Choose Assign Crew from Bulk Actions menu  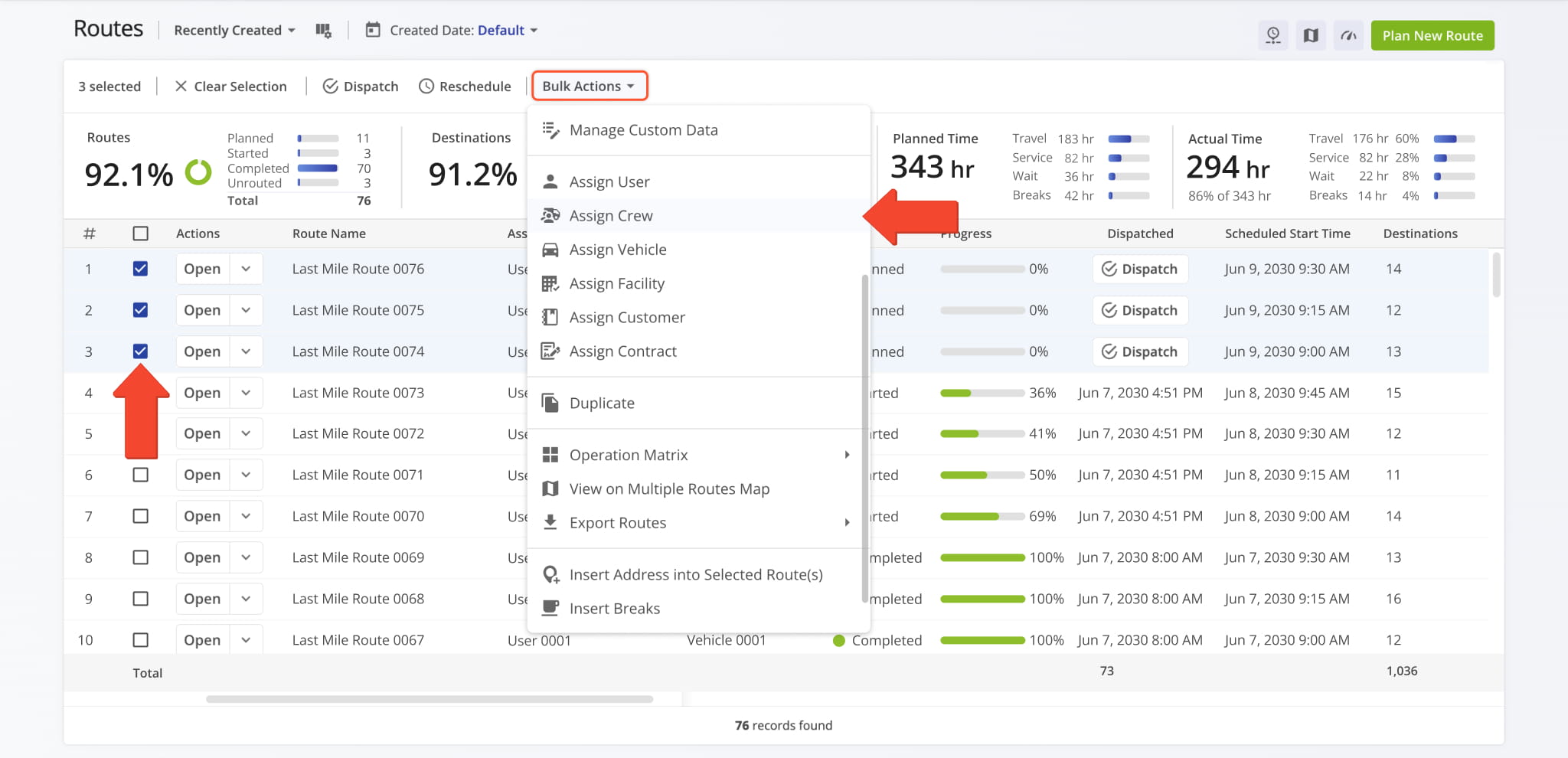point(610,216)
